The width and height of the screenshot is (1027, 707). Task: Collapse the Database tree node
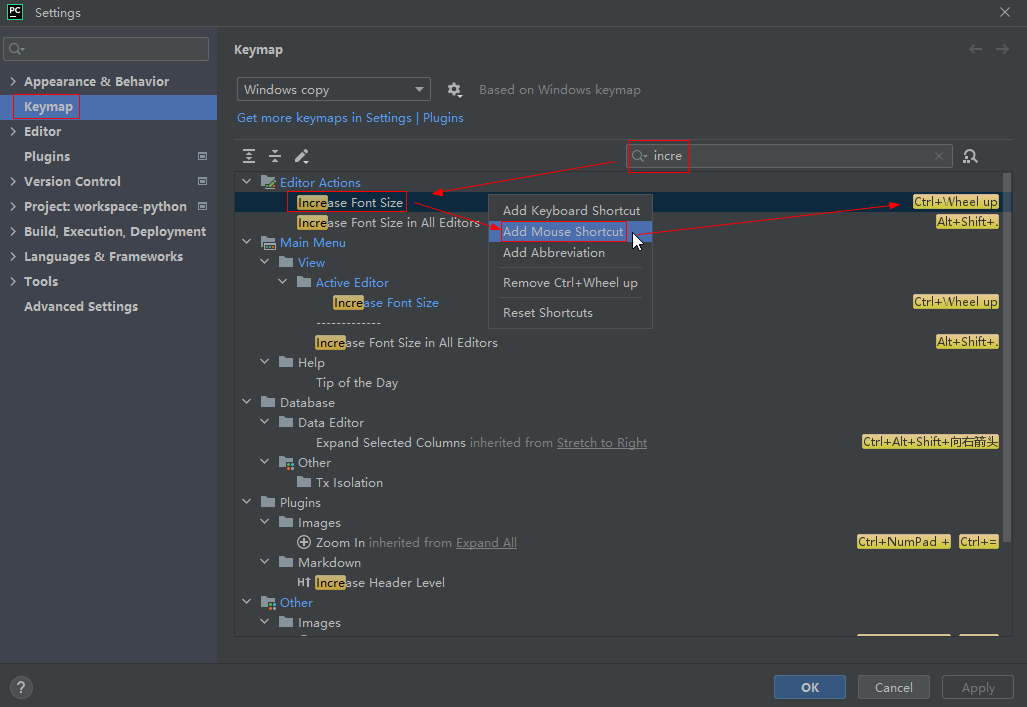pyautogui.click(x=246, y=402)
